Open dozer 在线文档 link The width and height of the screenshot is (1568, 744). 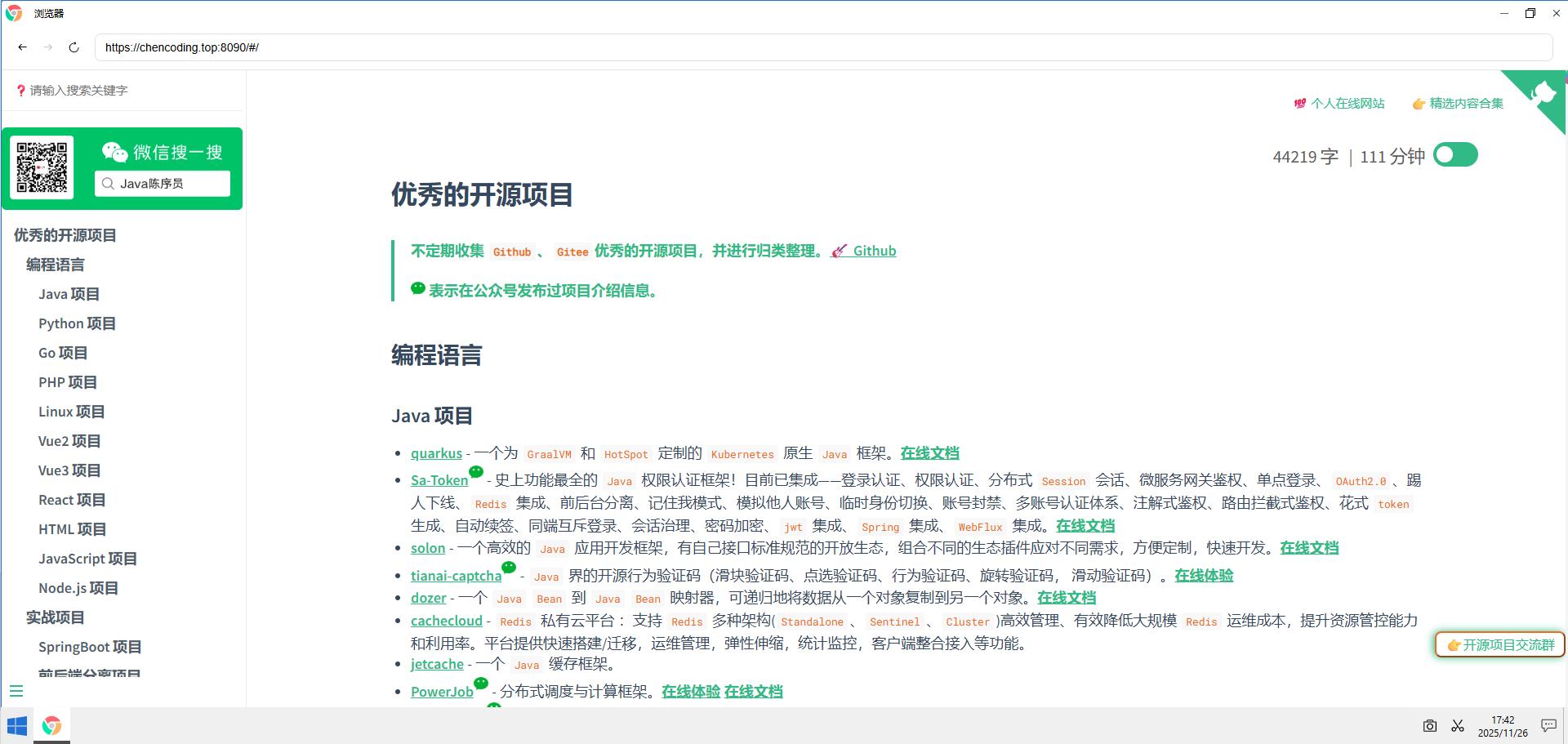coord(1067,598)
